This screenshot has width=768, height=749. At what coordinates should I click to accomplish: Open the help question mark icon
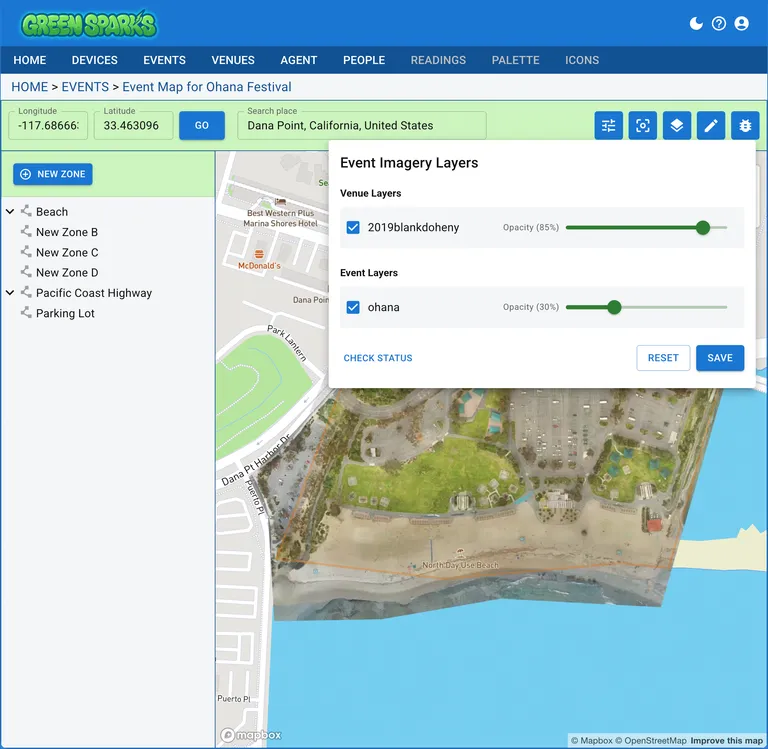tap(719, 24)
